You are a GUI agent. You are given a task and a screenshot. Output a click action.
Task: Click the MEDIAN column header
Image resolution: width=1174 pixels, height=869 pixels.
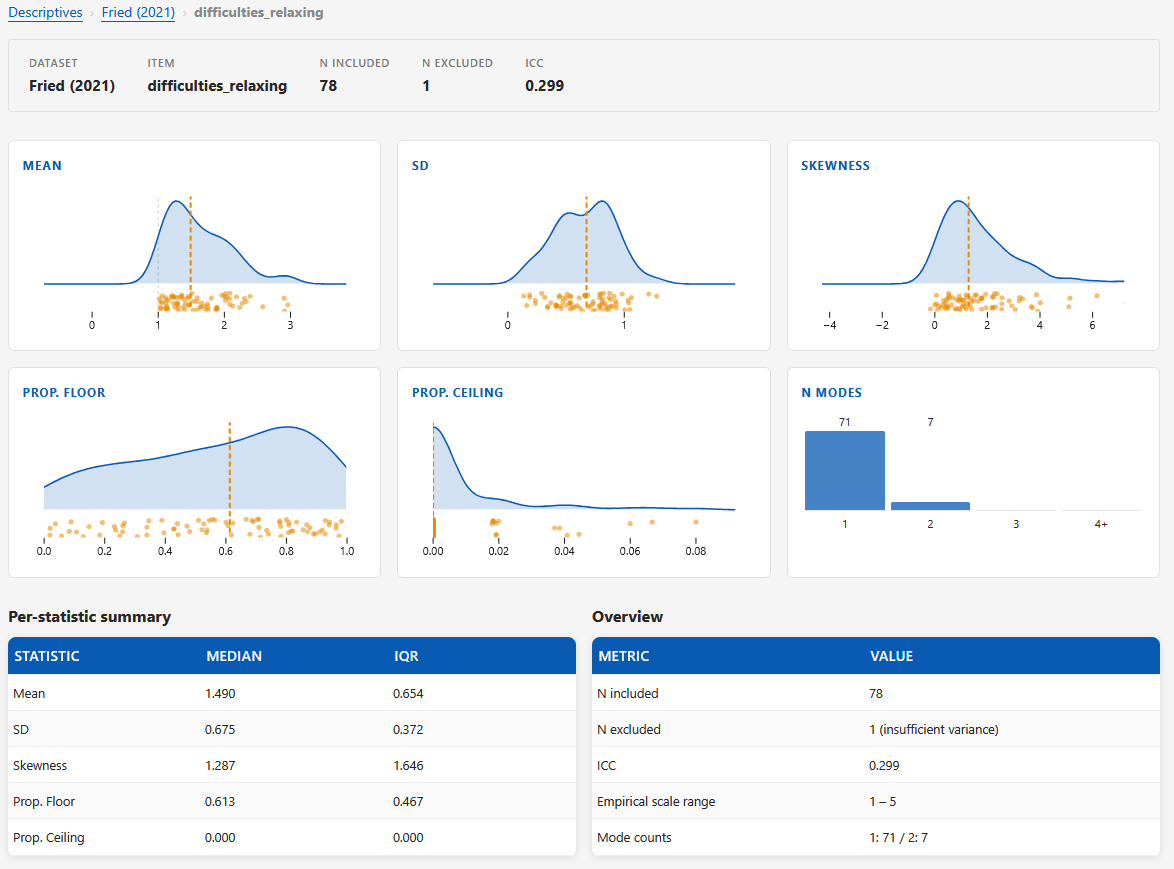[234, 656]
